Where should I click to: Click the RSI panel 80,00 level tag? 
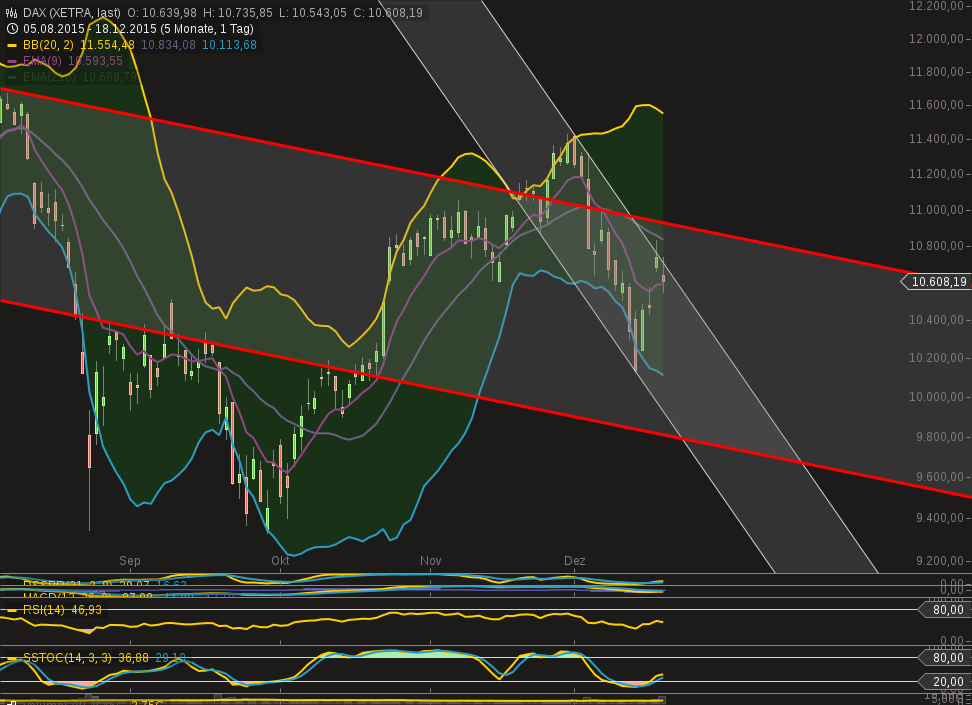click(x=945, y=610)
